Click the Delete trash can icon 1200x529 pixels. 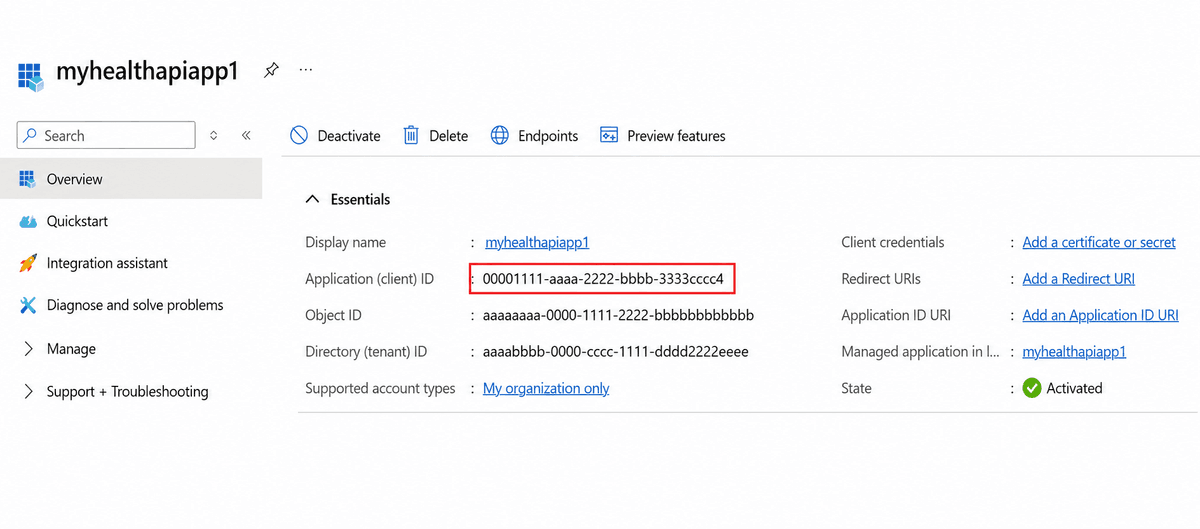pos(411,135)
